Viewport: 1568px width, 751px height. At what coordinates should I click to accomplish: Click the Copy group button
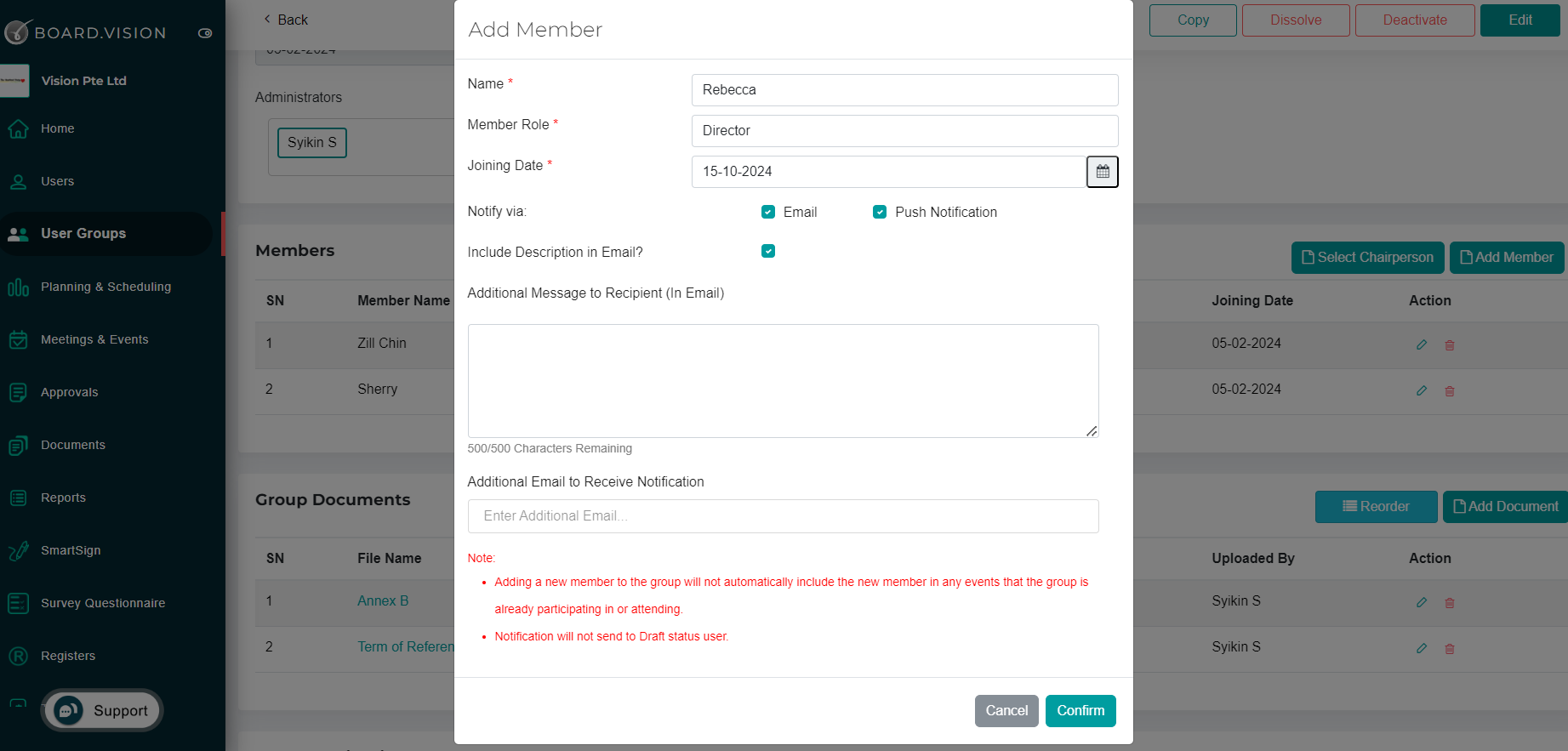click(1193, 20)
